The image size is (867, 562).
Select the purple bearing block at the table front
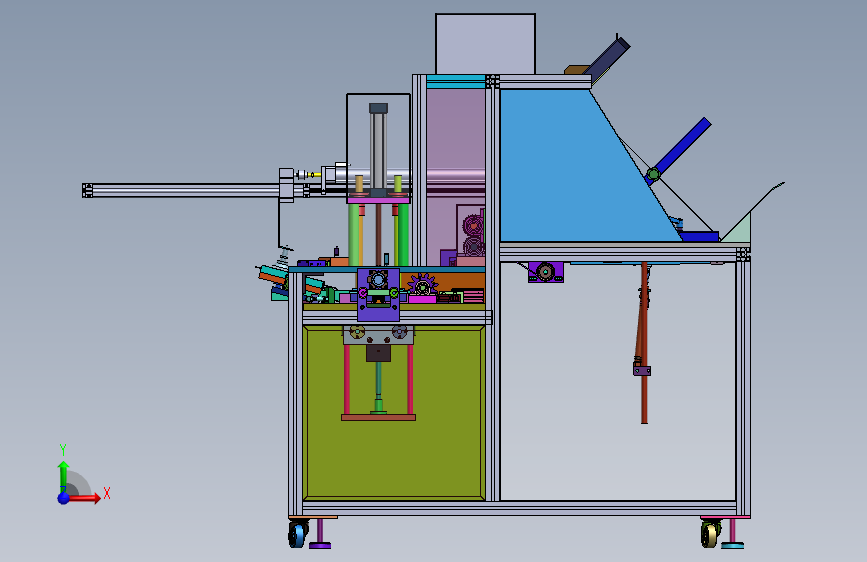pos(378,295)
